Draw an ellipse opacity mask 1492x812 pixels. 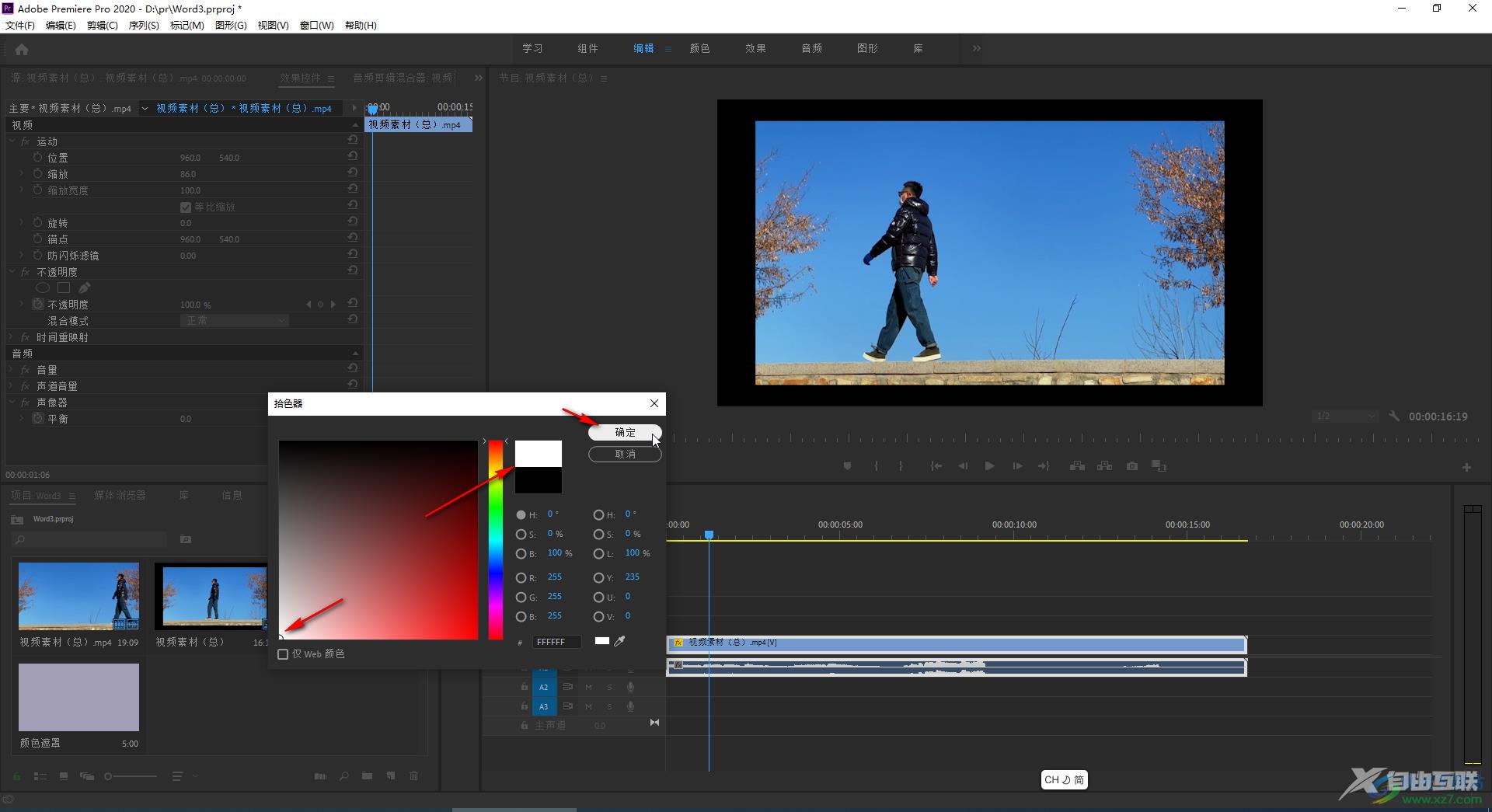pyautogui.click(x=43, y=288)
